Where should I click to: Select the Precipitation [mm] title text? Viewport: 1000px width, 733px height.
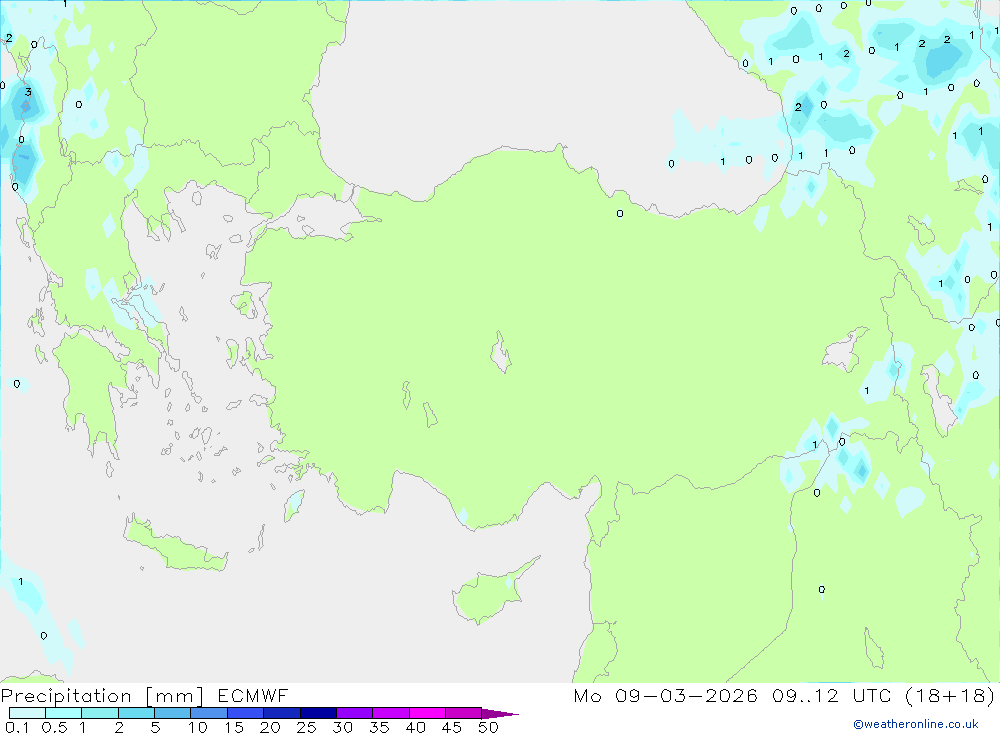coord(102,696)
